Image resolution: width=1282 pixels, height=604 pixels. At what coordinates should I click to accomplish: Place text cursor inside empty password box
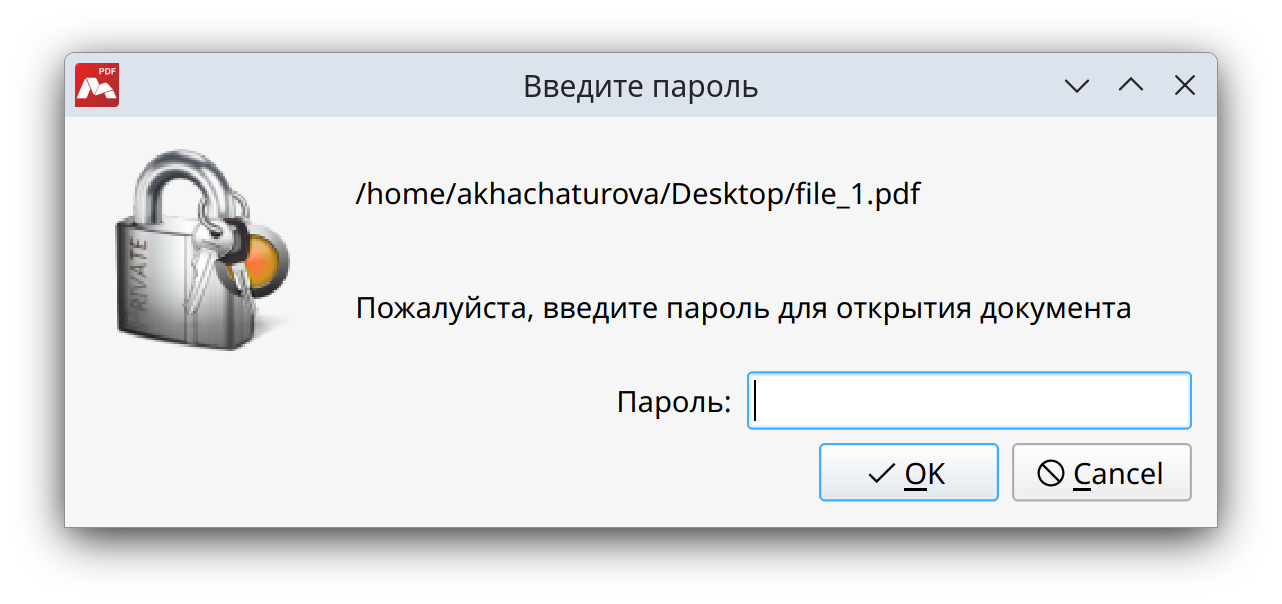click(x=969, y=401)
